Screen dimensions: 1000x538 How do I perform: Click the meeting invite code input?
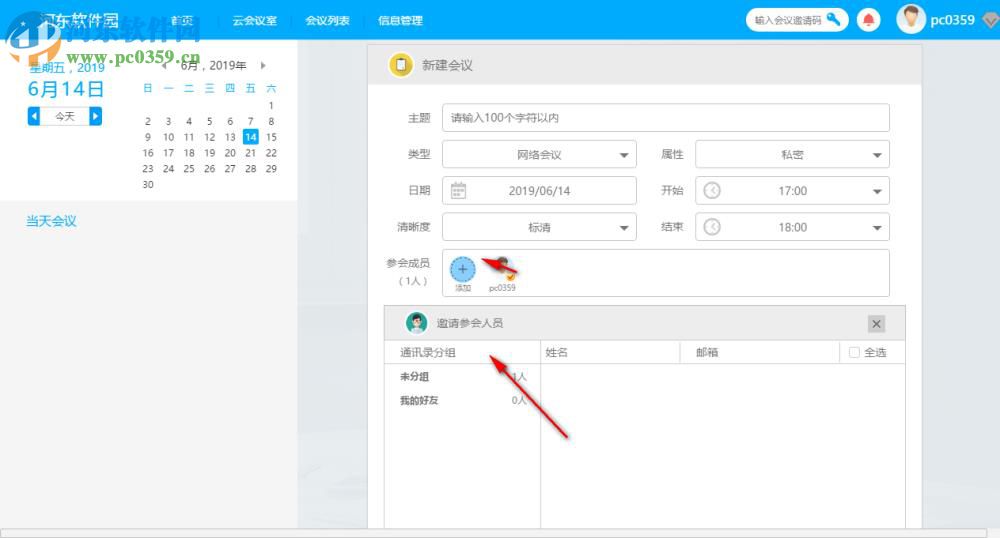click(788, 20)
